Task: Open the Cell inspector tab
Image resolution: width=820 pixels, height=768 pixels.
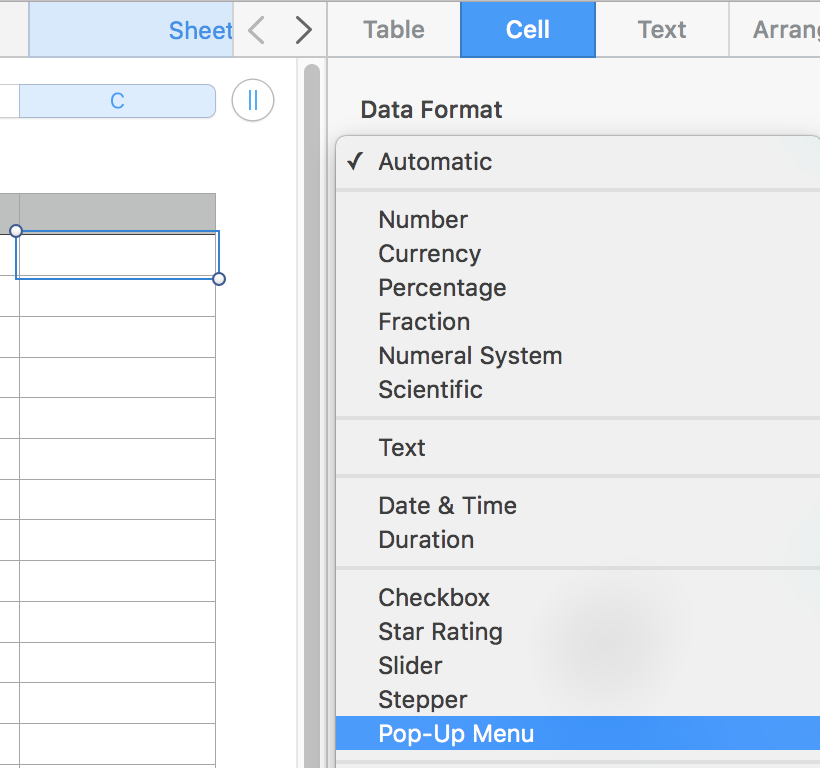Action: coord(528,30)
